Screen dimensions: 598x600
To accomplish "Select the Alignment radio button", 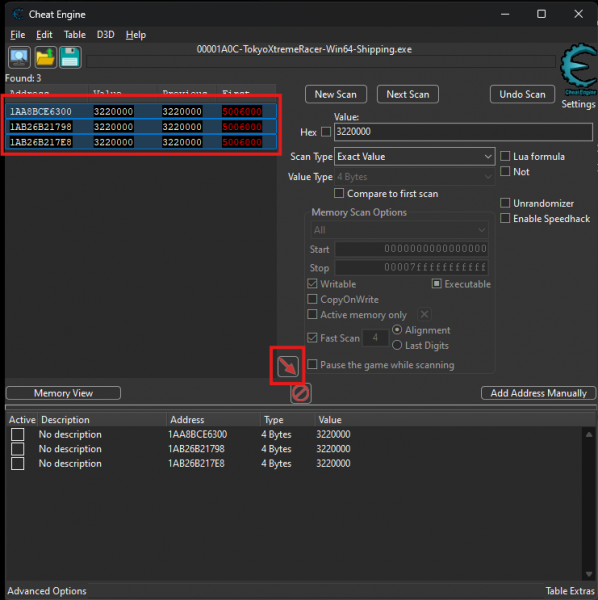I will point(397,329).
